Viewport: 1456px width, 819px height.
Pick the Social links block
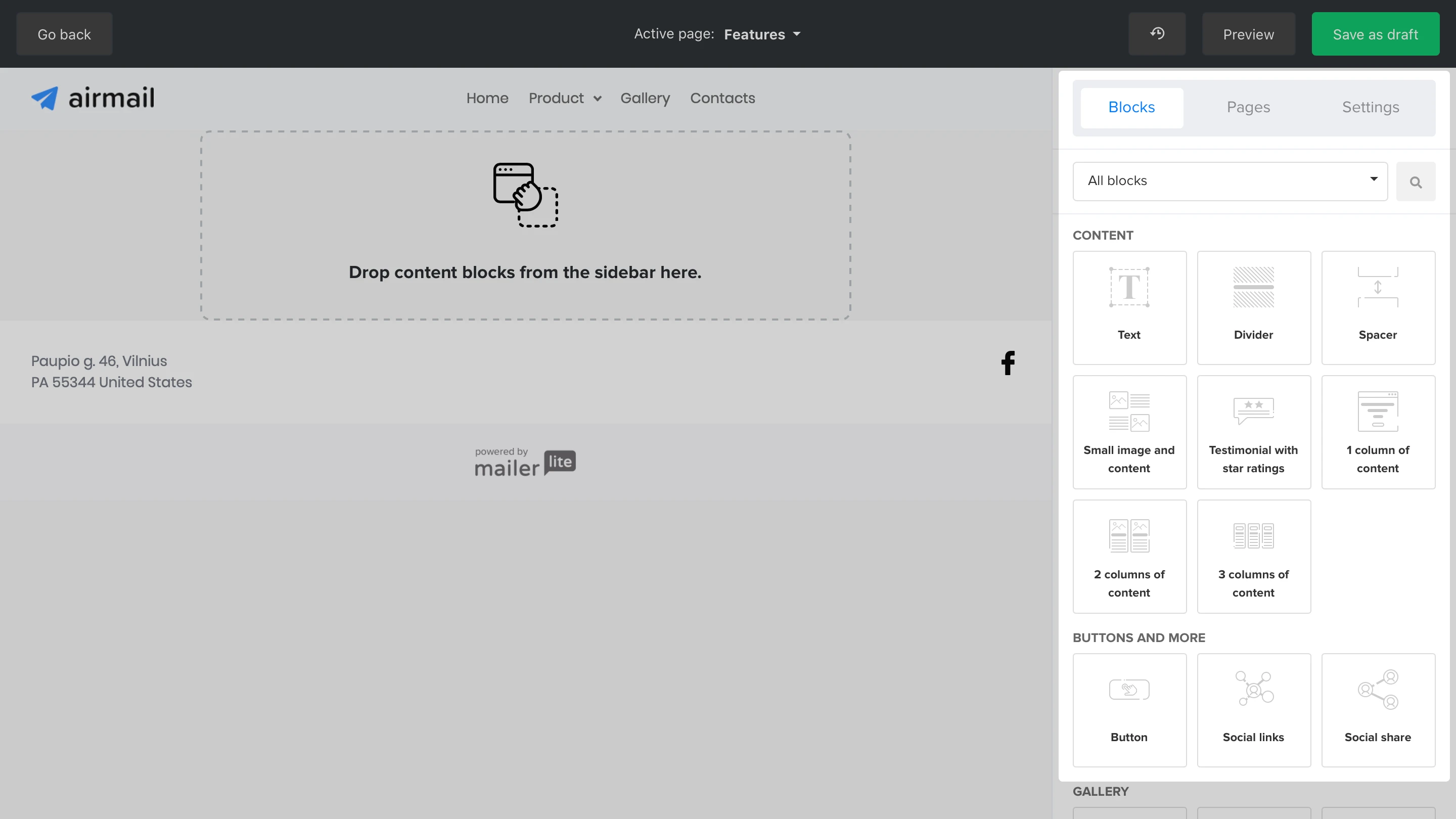tap(1253, 710)
